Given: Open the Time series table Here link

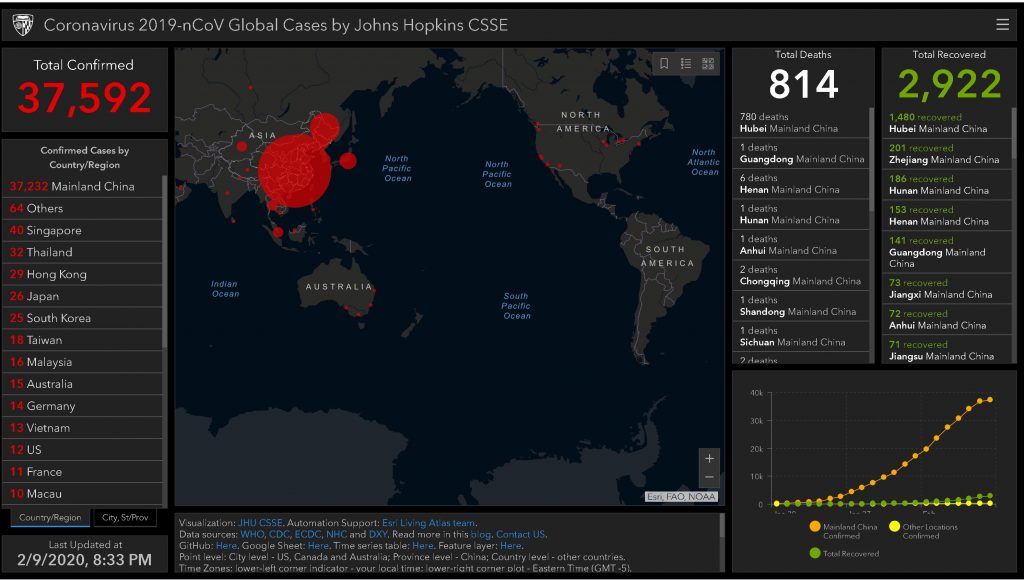Looking at the screenshot, I should [x=423, y=545].
